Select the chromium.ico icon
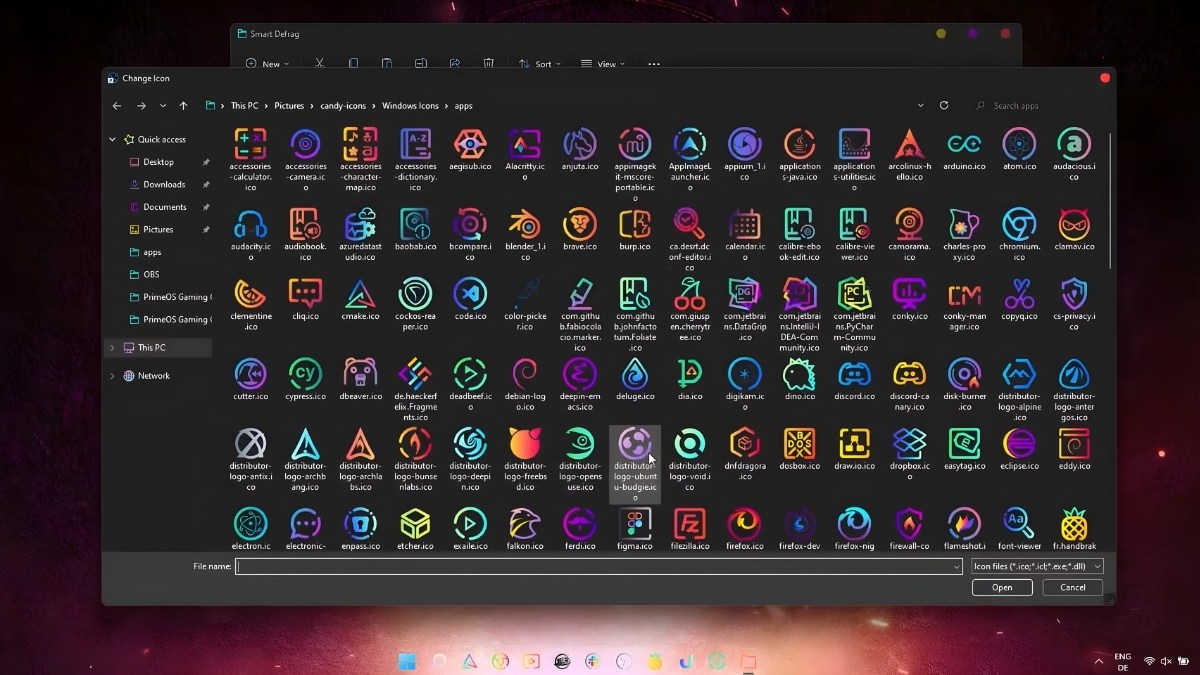Image resolution: width=1200 pixels, height=675 pixels. [x=1019, y=230]
